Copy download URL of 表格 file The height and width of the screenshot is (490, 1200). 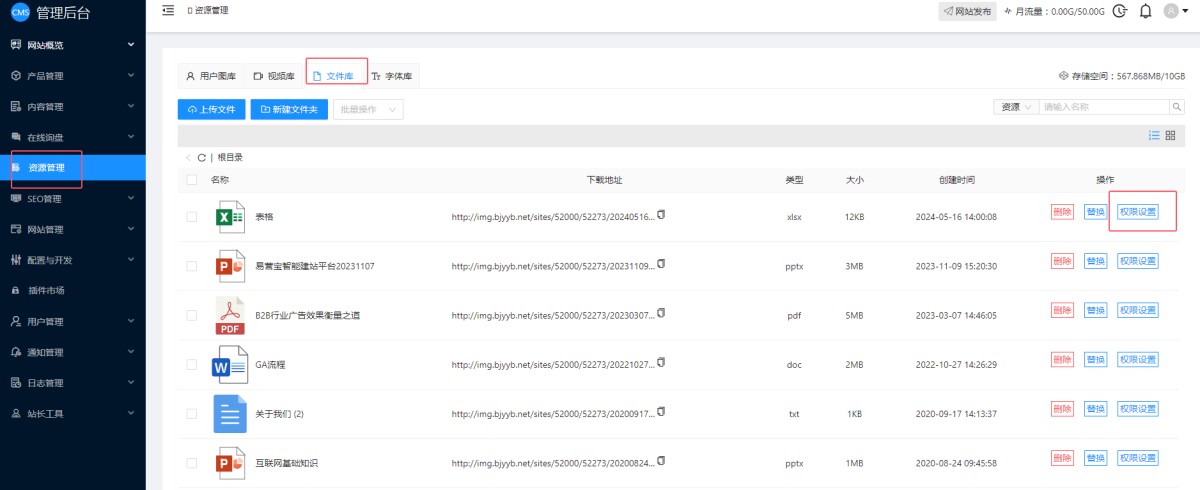661,215
